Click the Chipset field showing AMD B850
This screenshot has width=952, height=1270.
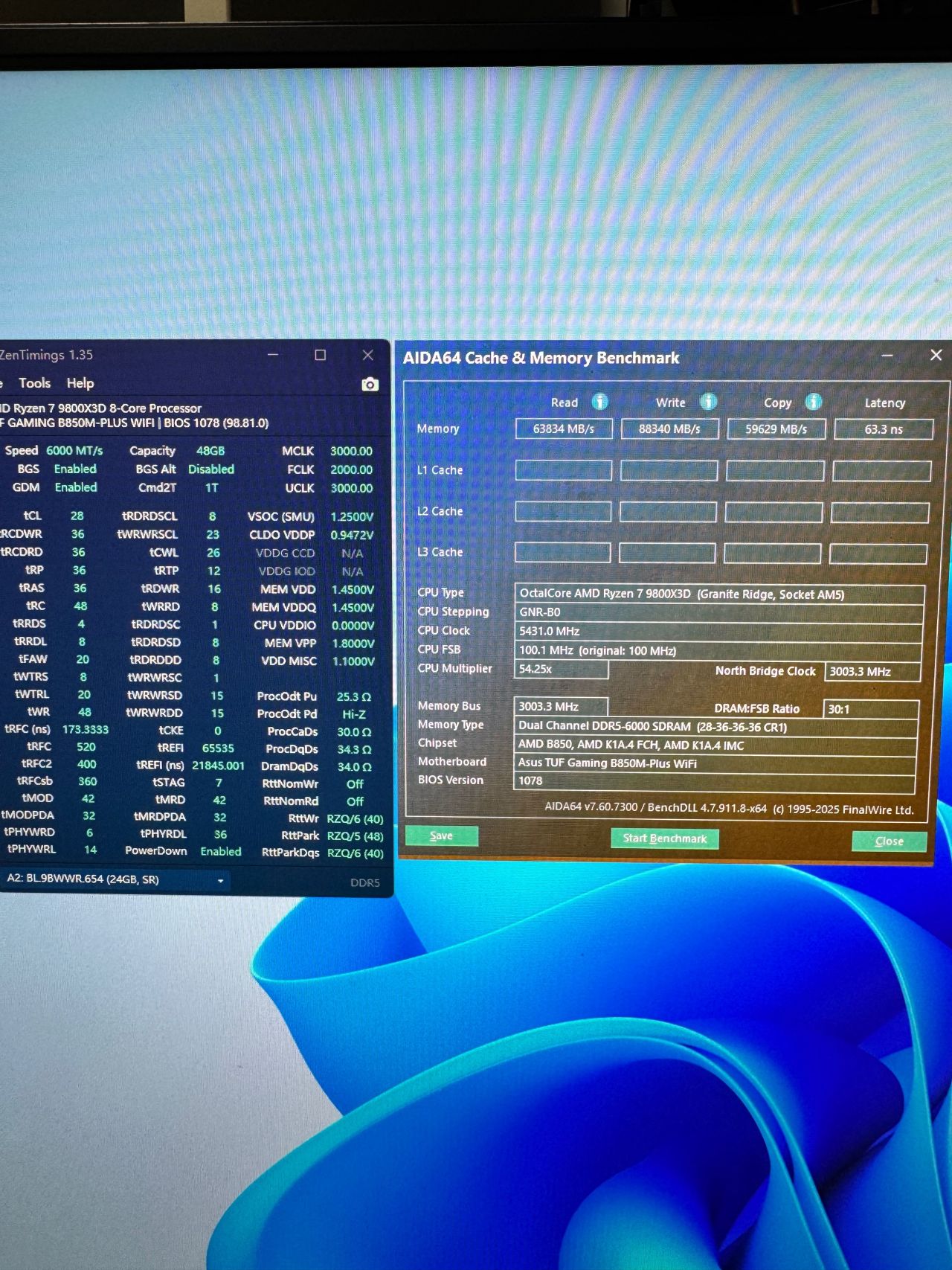point(715,745)
